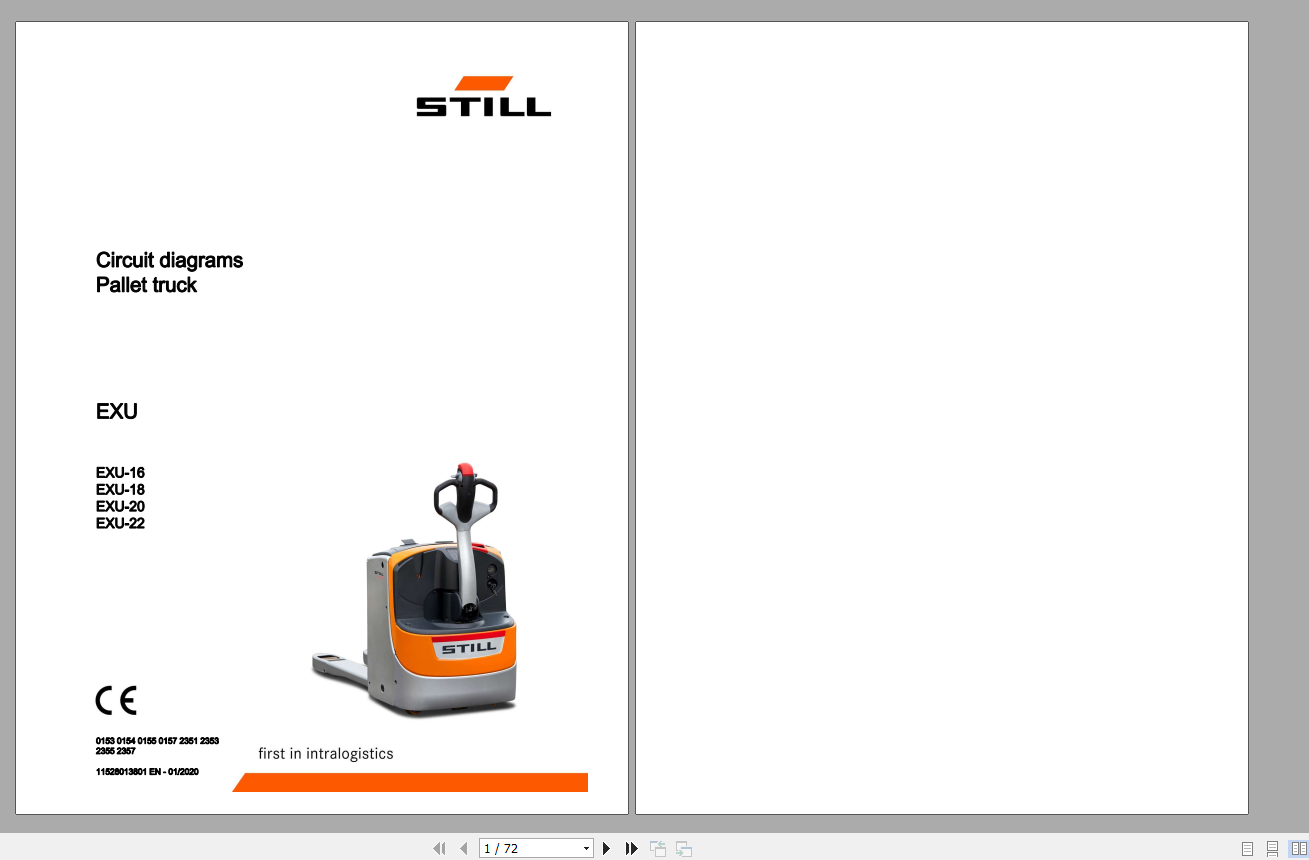Click the document number '11528013801 EN - 01/2020'
1309x860 pixels.
pos(147,771)
